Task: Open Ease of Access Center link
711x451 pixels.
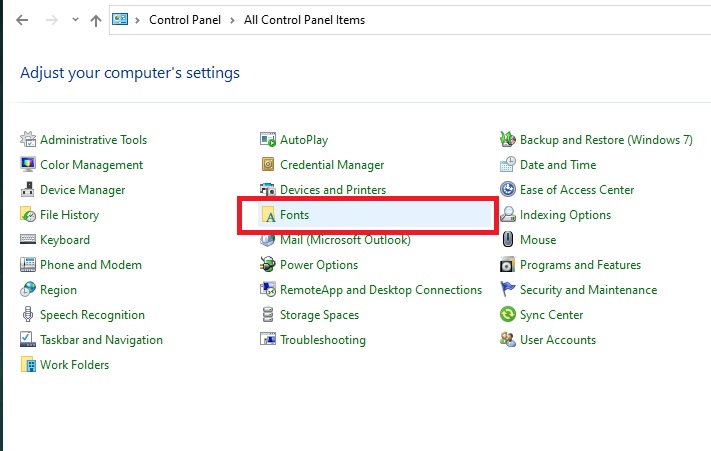Action: point(577,189)
